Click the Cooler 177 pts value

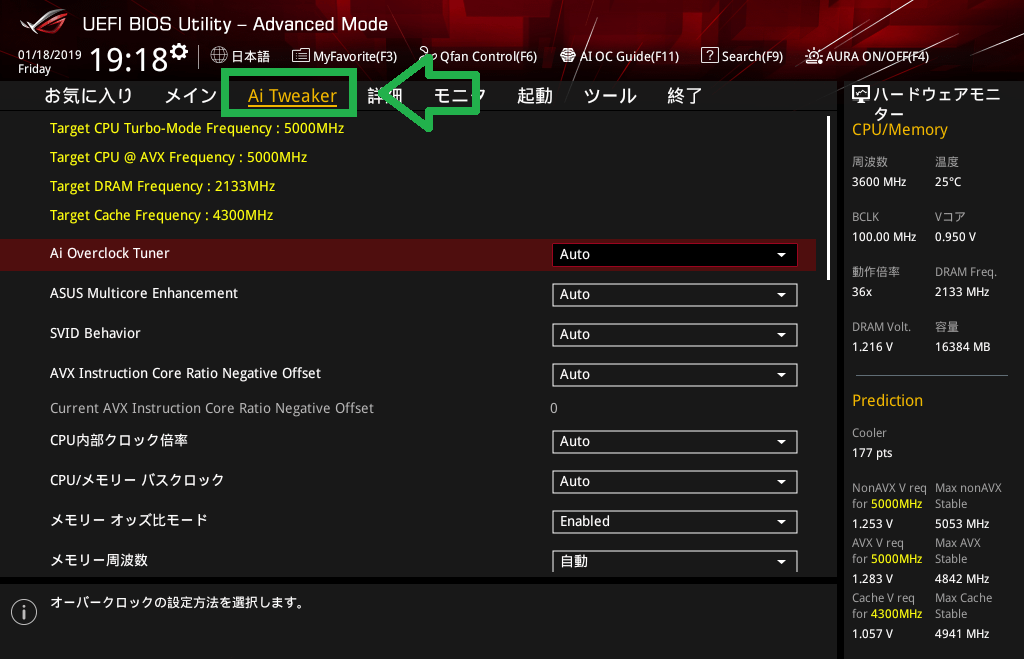point(872,453)
